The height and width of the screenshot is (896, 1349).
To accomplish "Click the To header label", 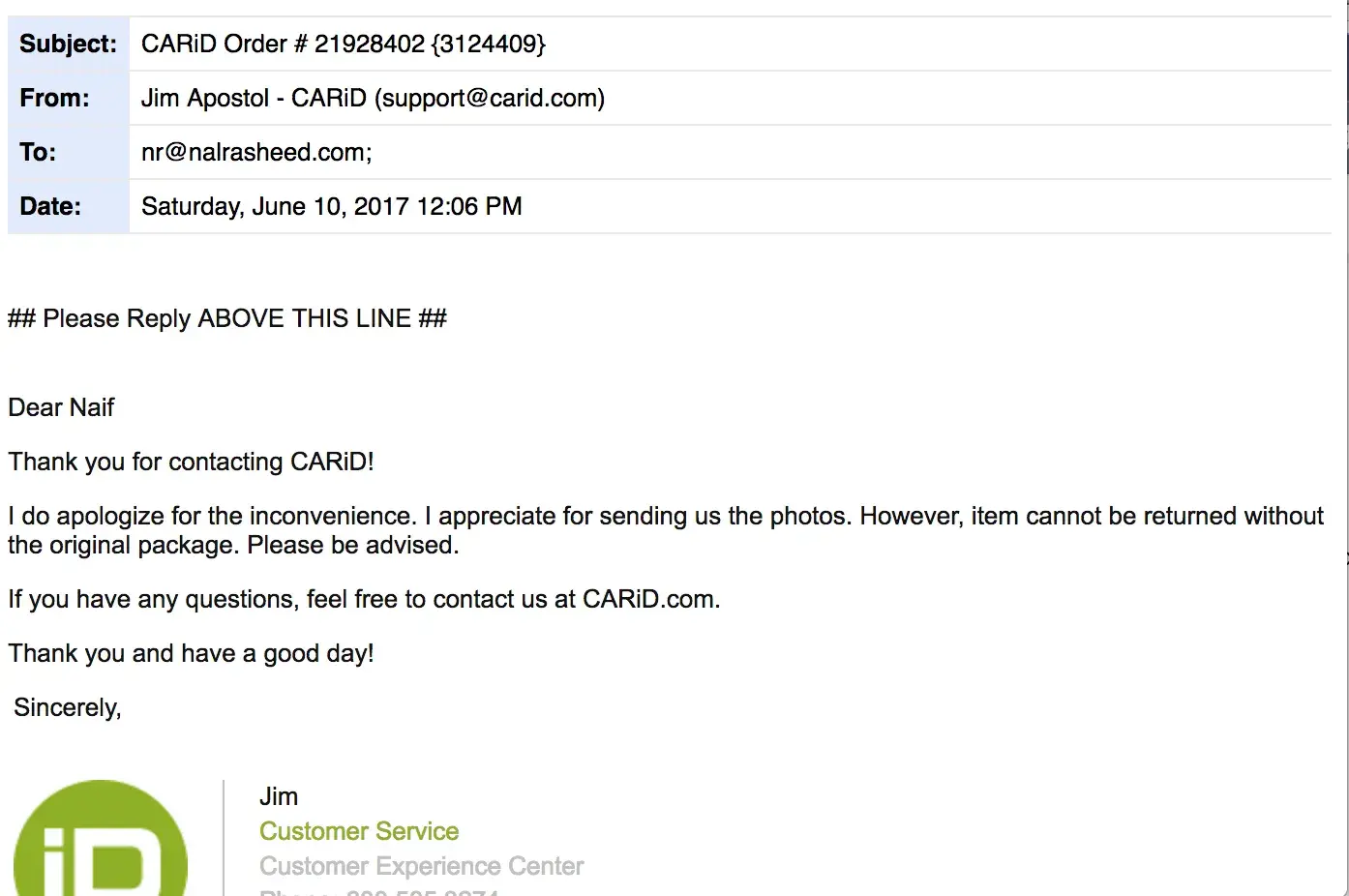I will point(38,153).
